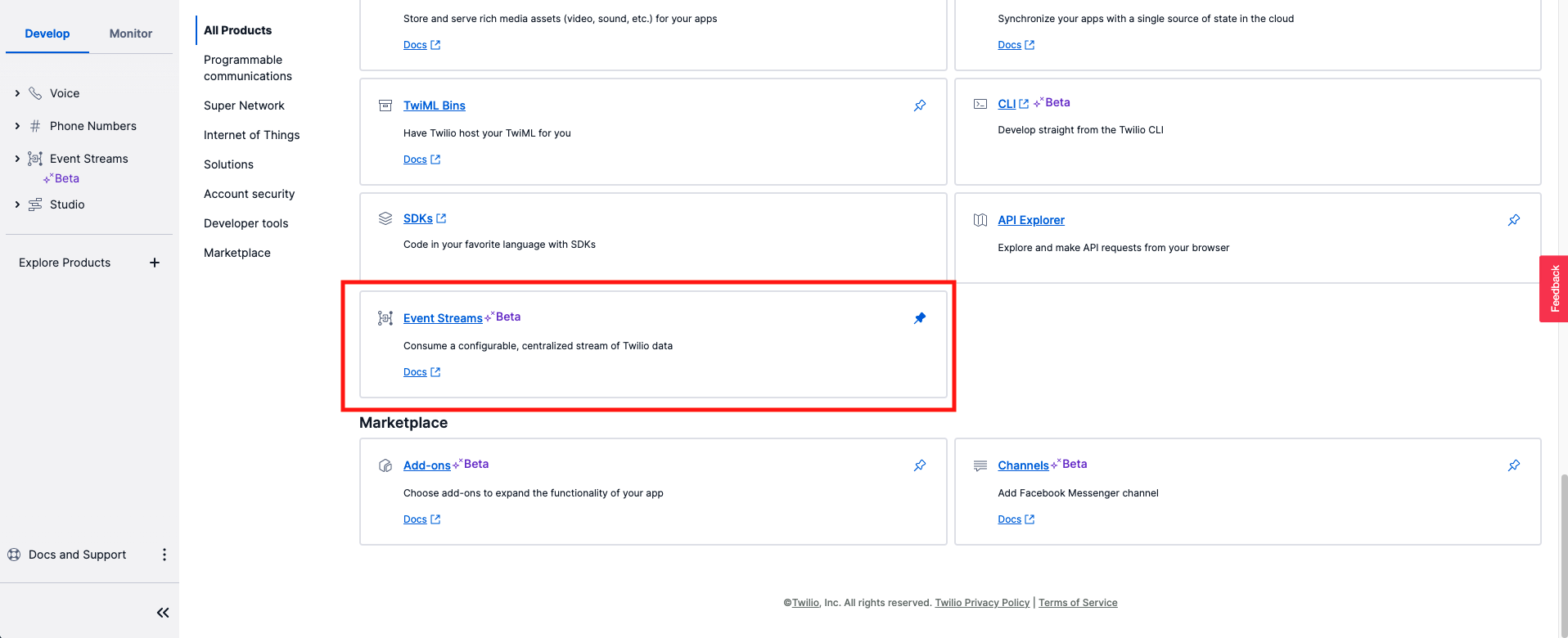Click the Studio flow icon in sidebar
The height and width of the screenshot is (638, 1568).
35,204
